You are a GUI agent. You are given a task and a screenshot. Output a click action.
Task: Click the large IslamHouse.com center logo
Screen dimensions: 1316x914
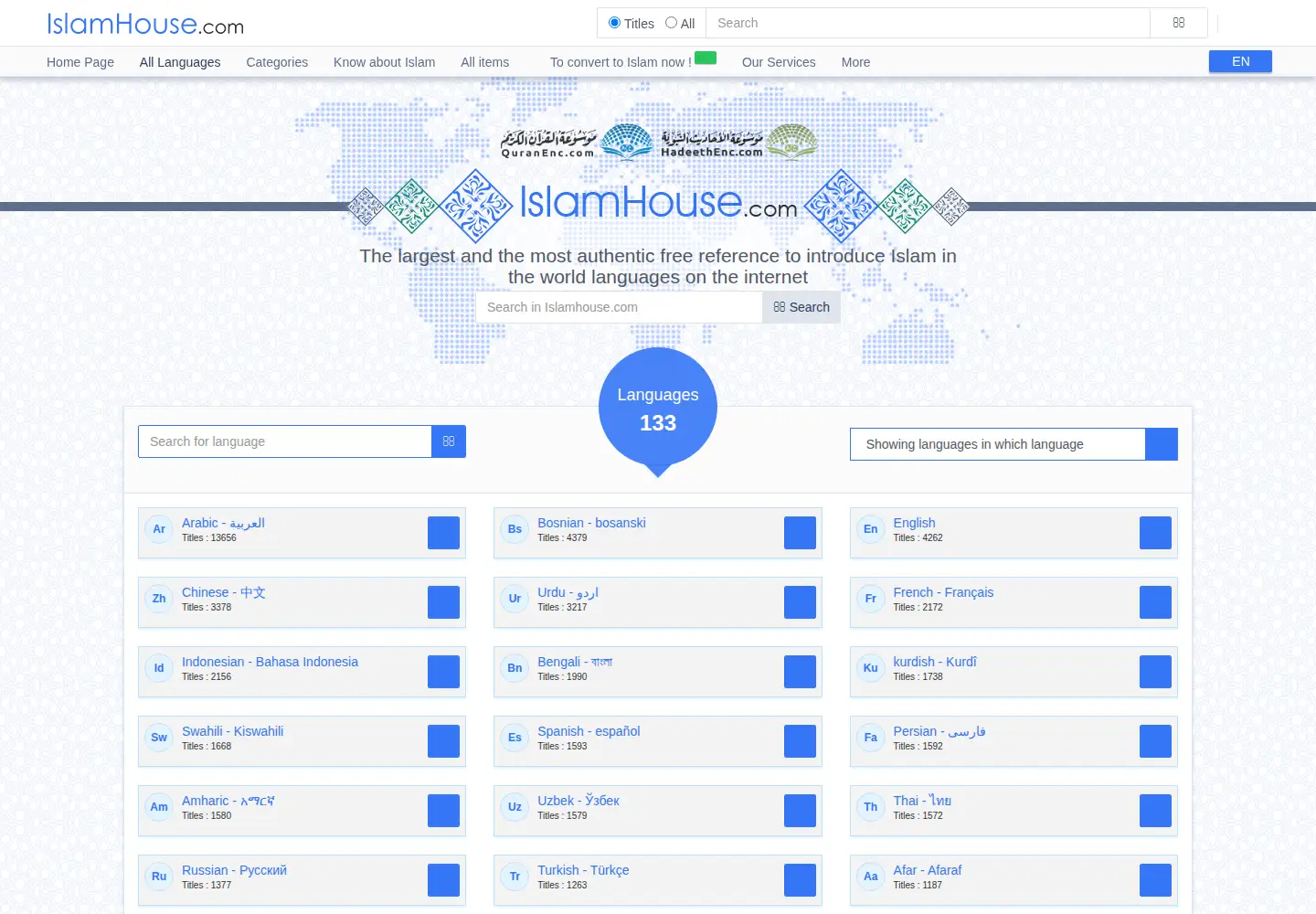[x=658, y=203]
